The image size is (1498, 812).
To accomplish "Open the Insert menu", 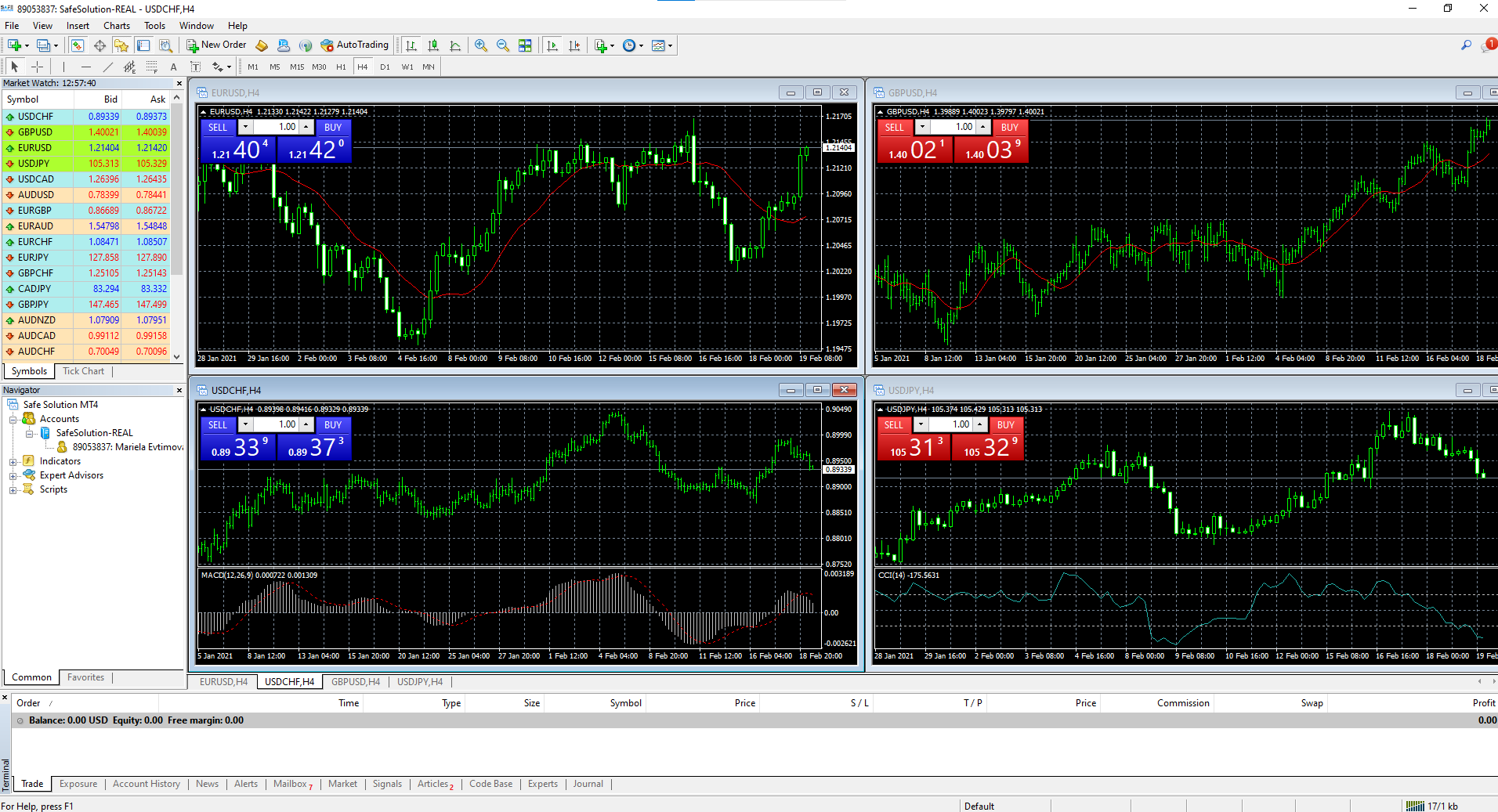I will 78,26.
